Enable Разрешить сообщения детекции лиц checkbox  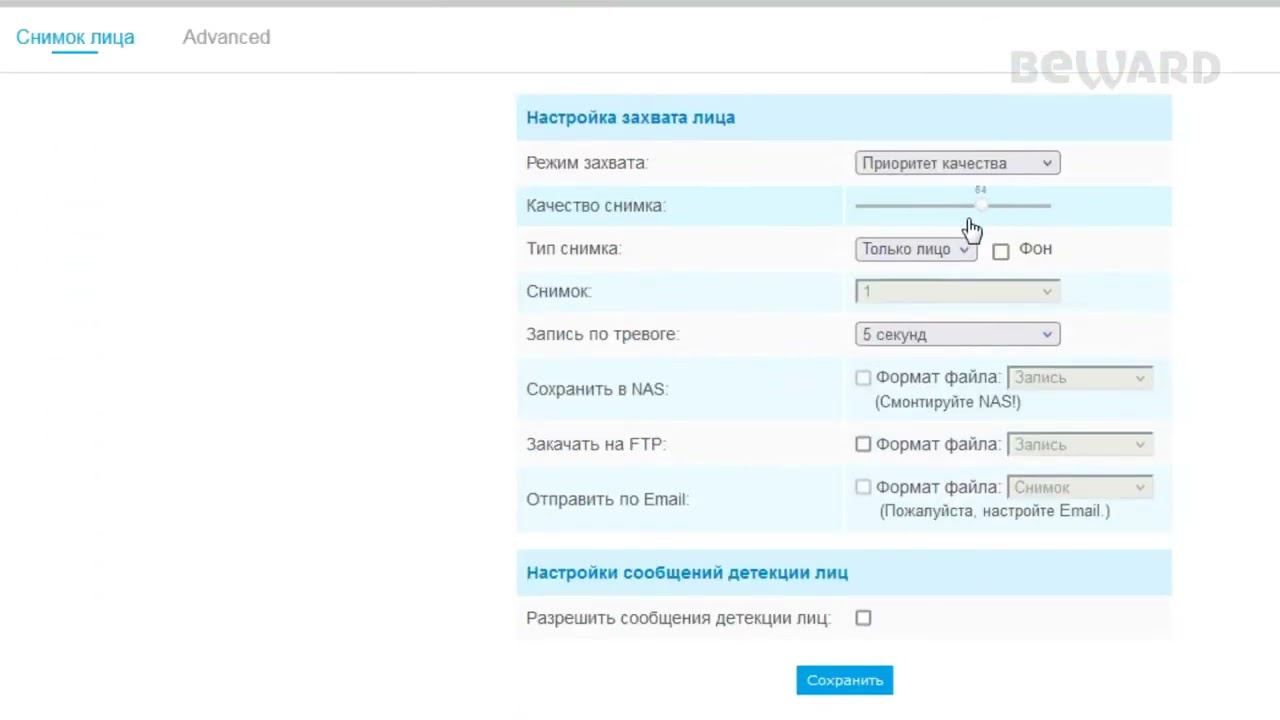(x=863, y=618)
